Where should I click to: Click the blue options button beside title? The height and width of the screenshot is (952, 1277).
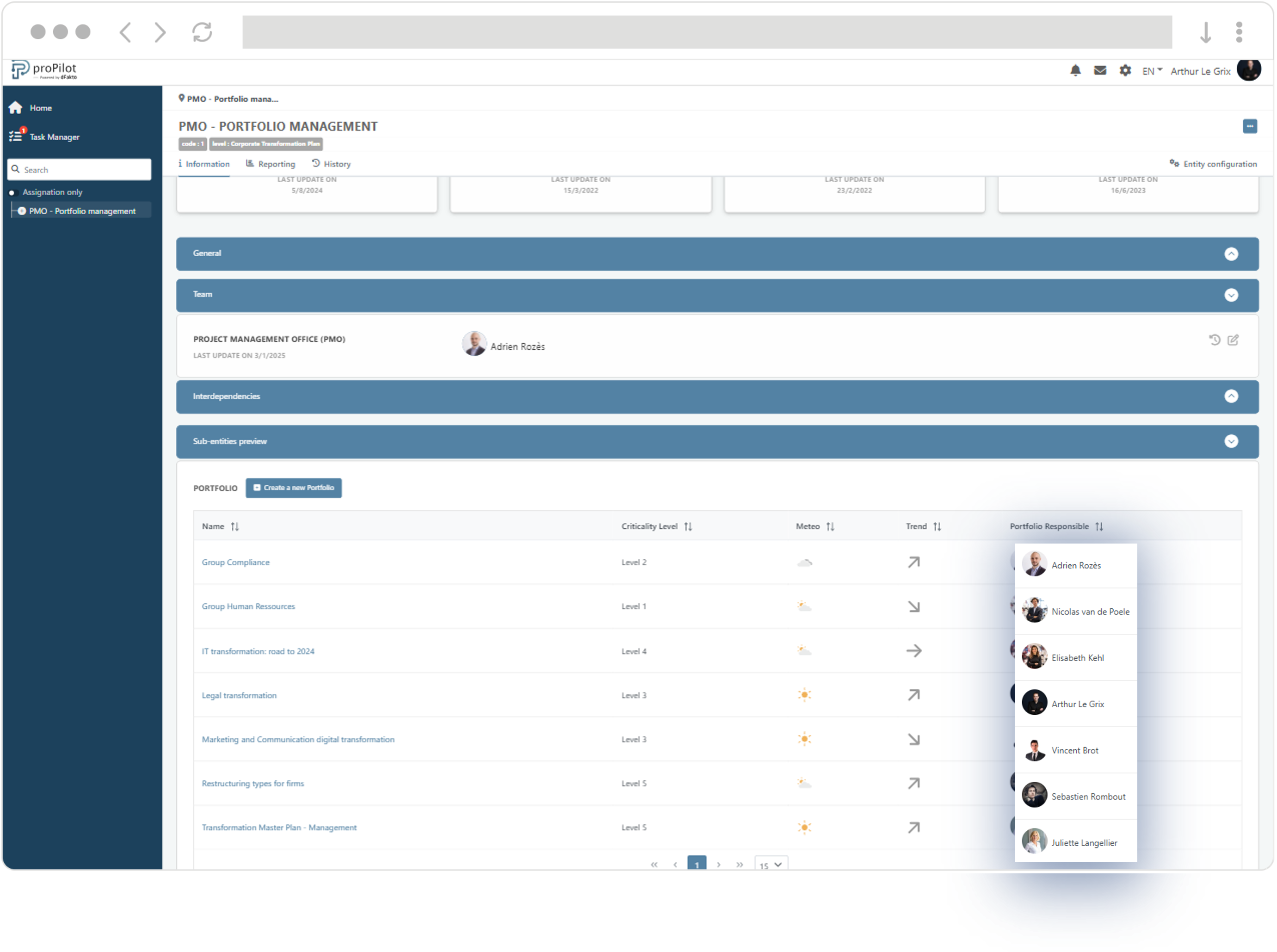click(1250, 126)
